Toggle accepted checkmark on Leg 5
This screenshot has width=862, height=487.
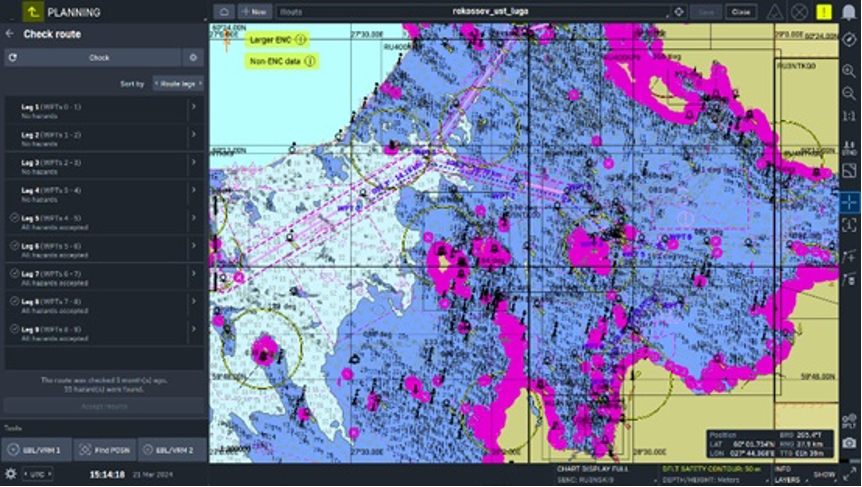point(14,218)
